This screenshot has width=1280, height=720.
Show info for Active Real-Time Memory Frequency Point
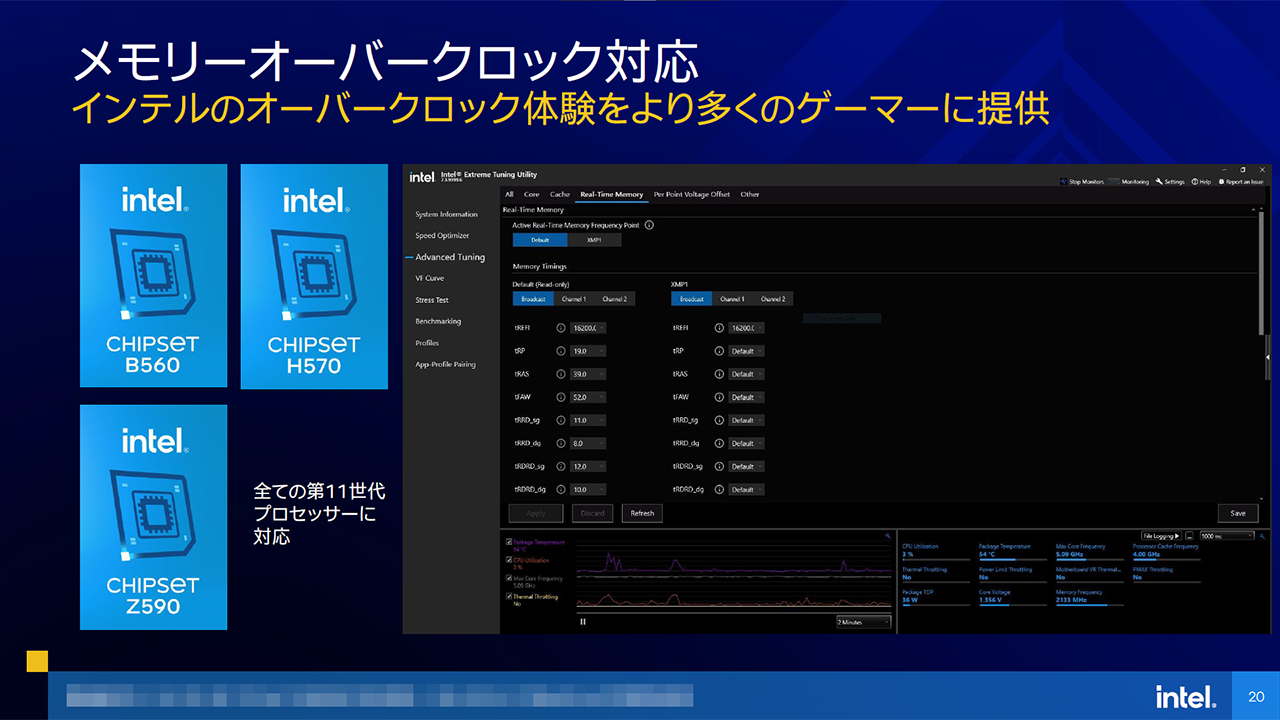(649, 226)
